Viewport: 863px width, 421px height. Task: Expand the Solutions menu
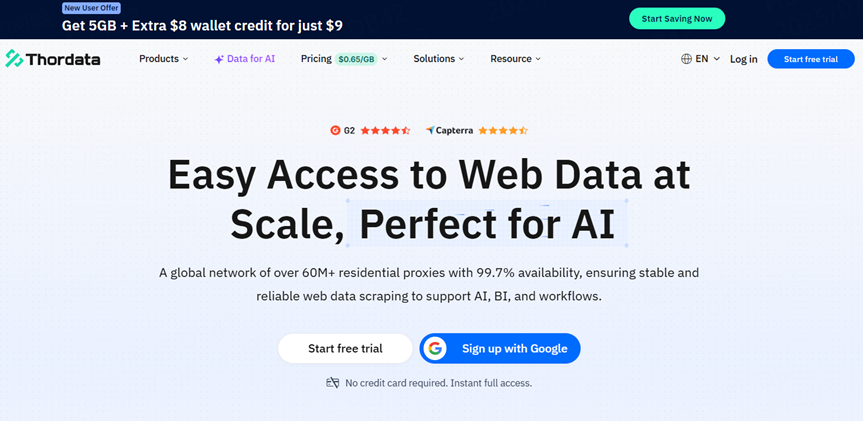pyautogui.click(x=439, y=59)
